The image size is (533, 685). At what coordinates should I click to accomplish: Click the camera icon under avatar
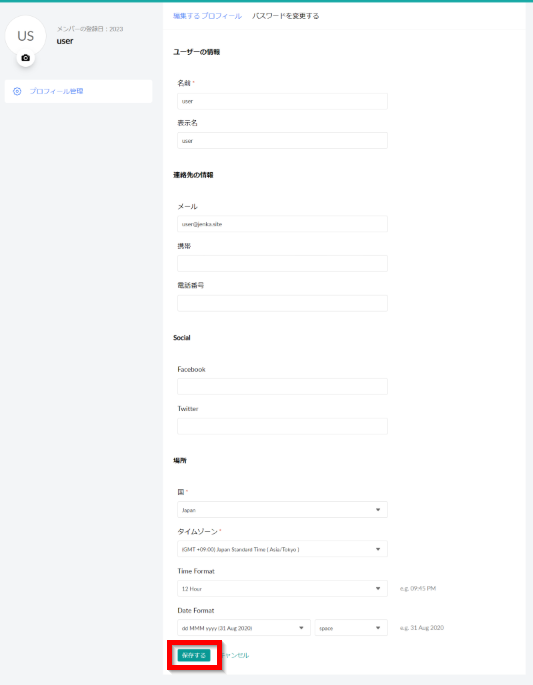coord(25,58)
